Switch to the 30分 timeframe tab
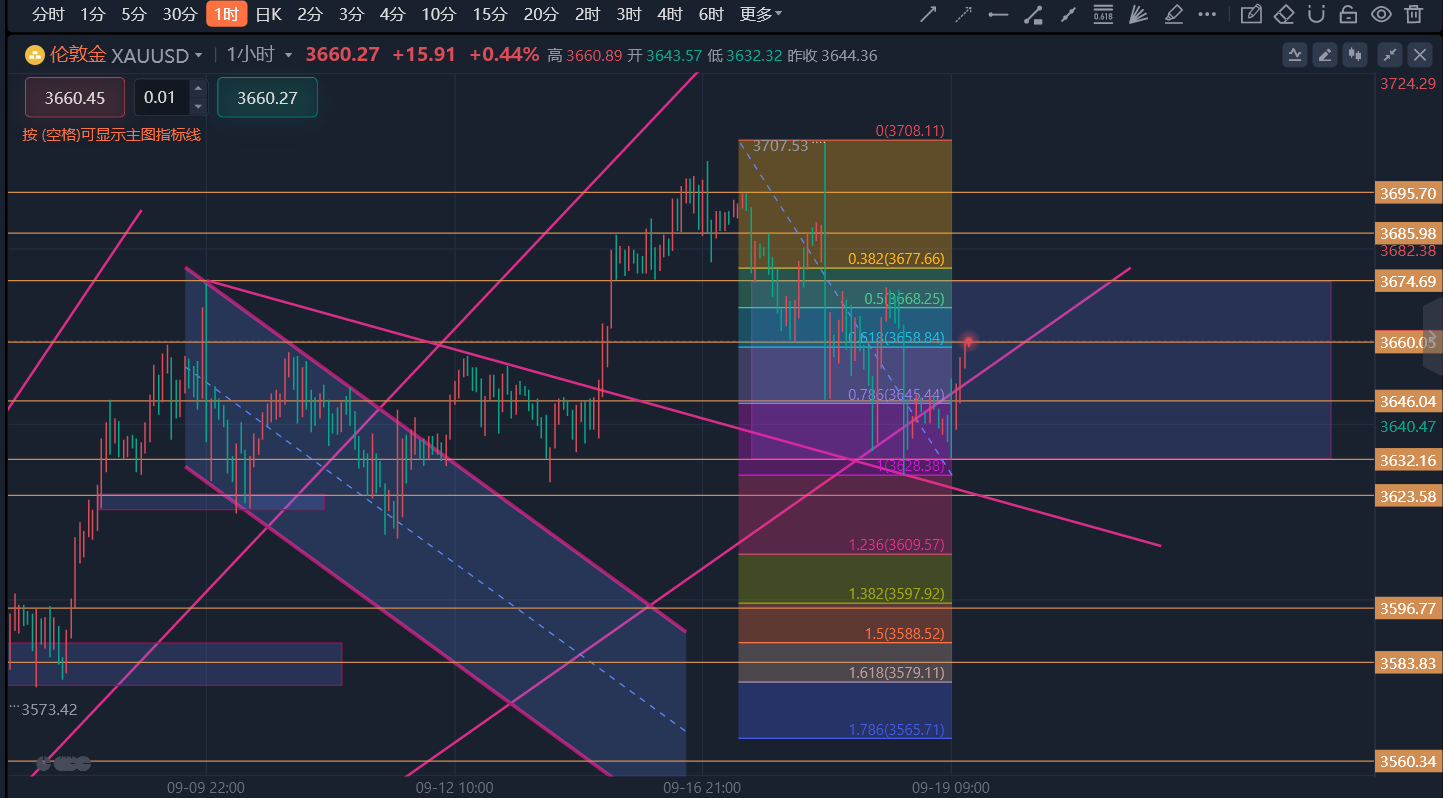 tap(180, 14)
